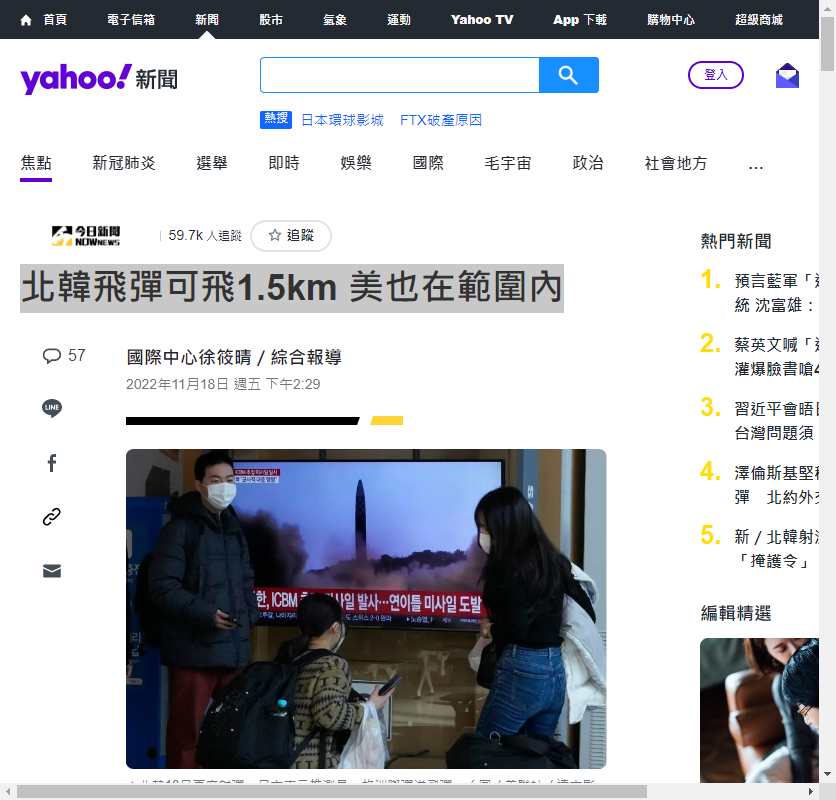Viewport: 836px width, 800px height.
Task: Share article on Facebook icon
Action: point(52,463)
